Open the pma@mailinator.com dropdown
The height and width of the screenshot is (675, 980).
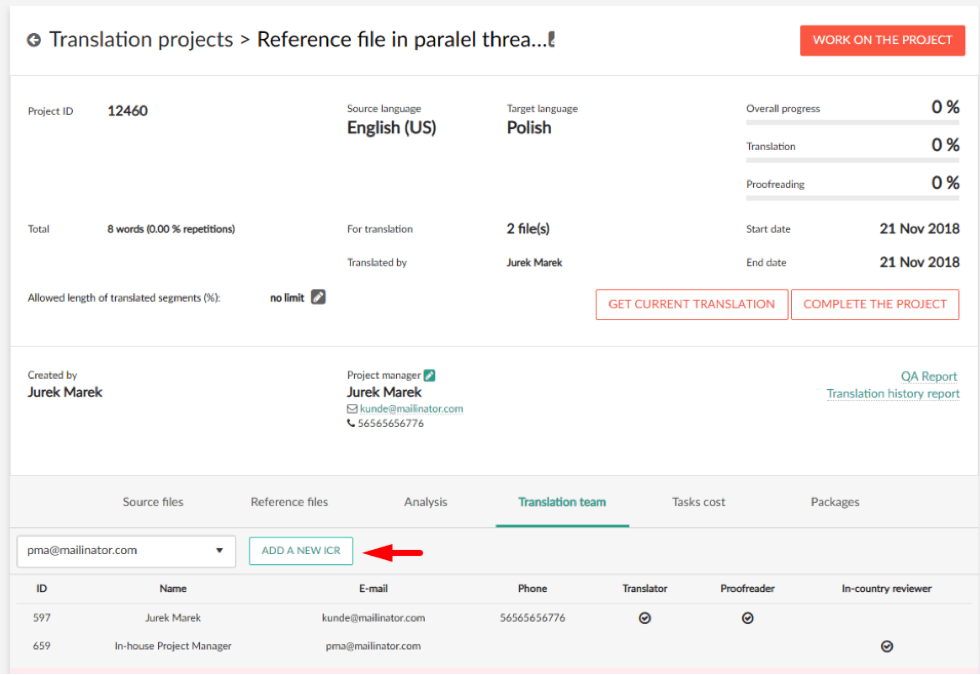point(126,551)
